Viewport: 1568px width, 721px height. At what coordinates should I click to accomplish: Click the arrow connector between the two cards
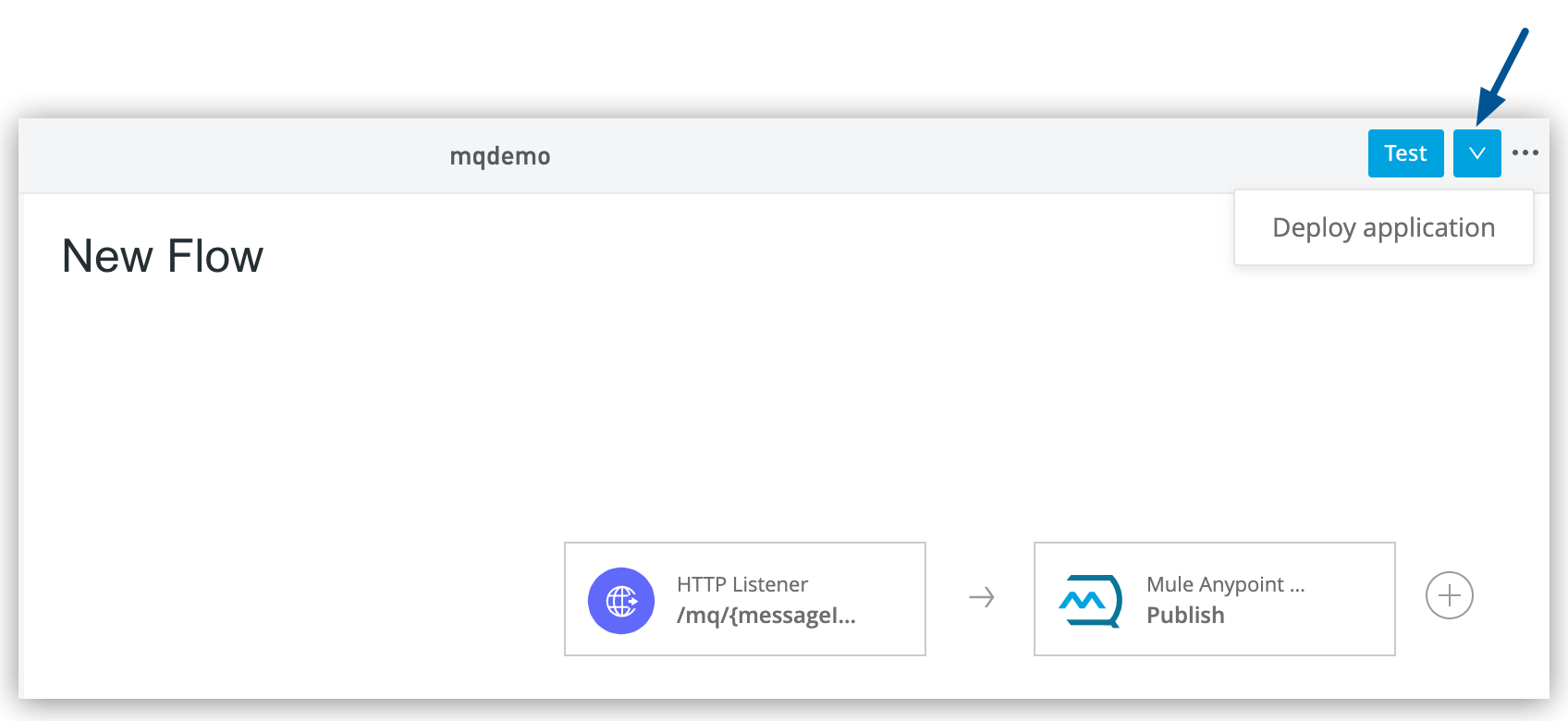pyautogui.click(x=980, y=597)
